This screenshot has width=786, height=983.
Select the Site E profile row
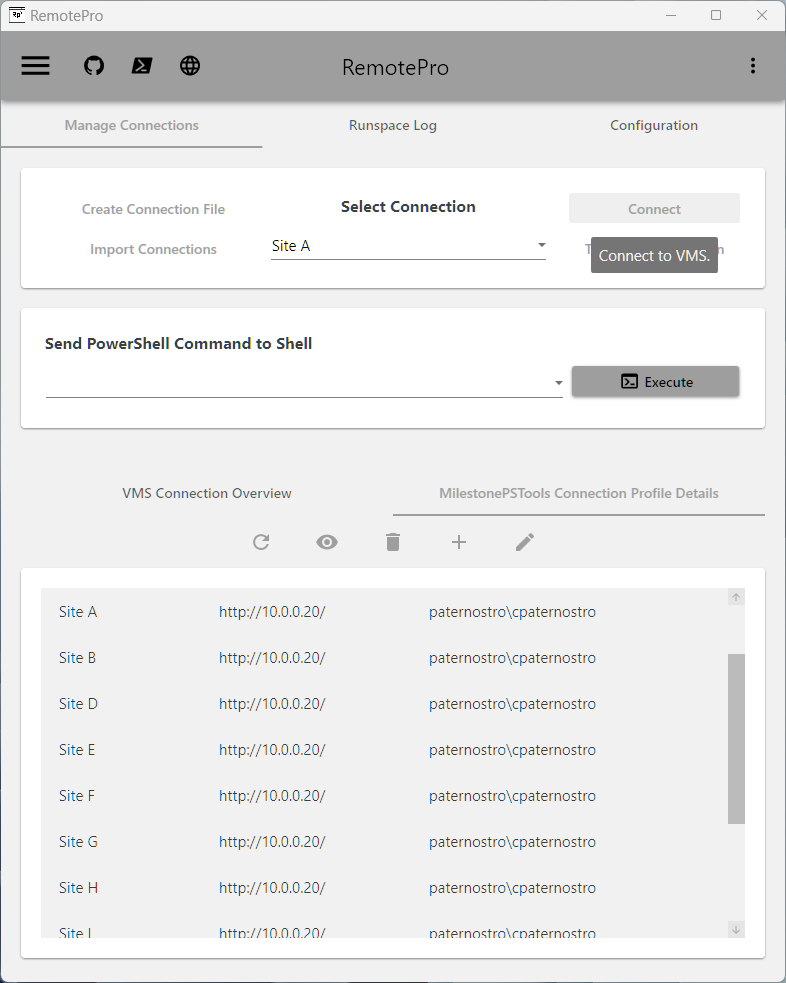pos(384,750)
